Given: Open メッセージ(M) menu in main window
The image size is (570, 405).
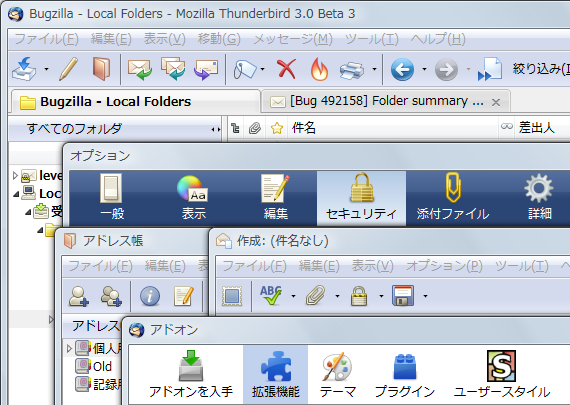Looking at the screenshot, I should click(293, 39).
